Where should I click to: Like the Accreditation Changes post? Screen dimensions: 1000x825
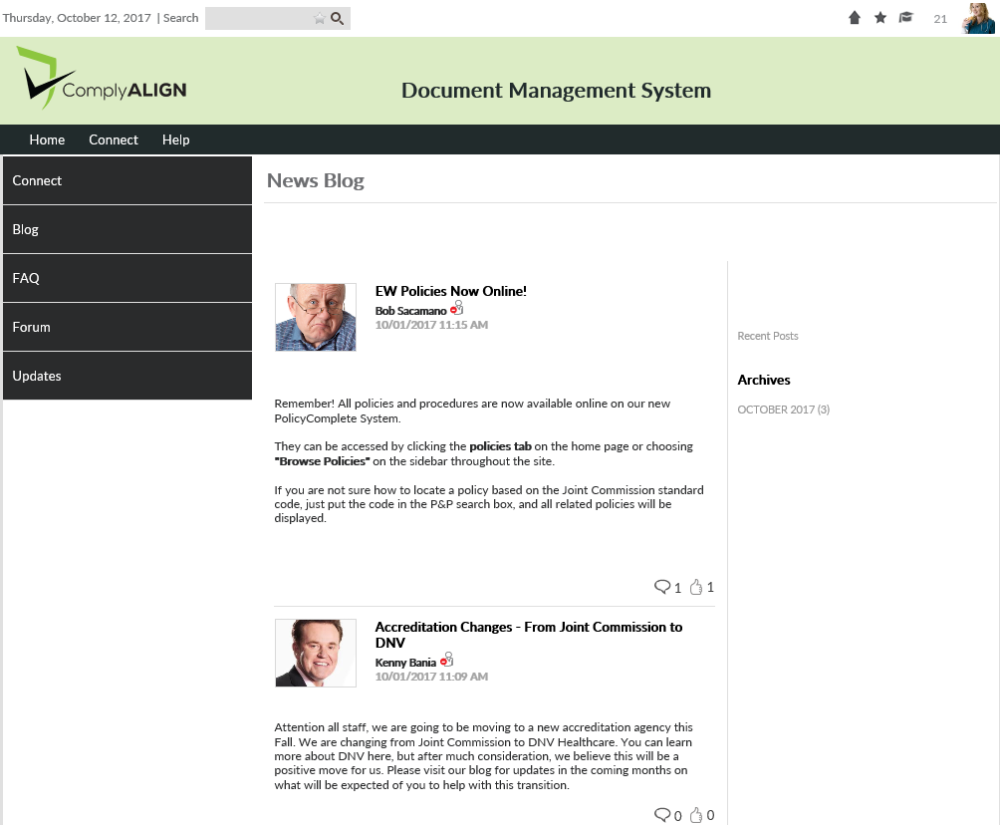696,815
